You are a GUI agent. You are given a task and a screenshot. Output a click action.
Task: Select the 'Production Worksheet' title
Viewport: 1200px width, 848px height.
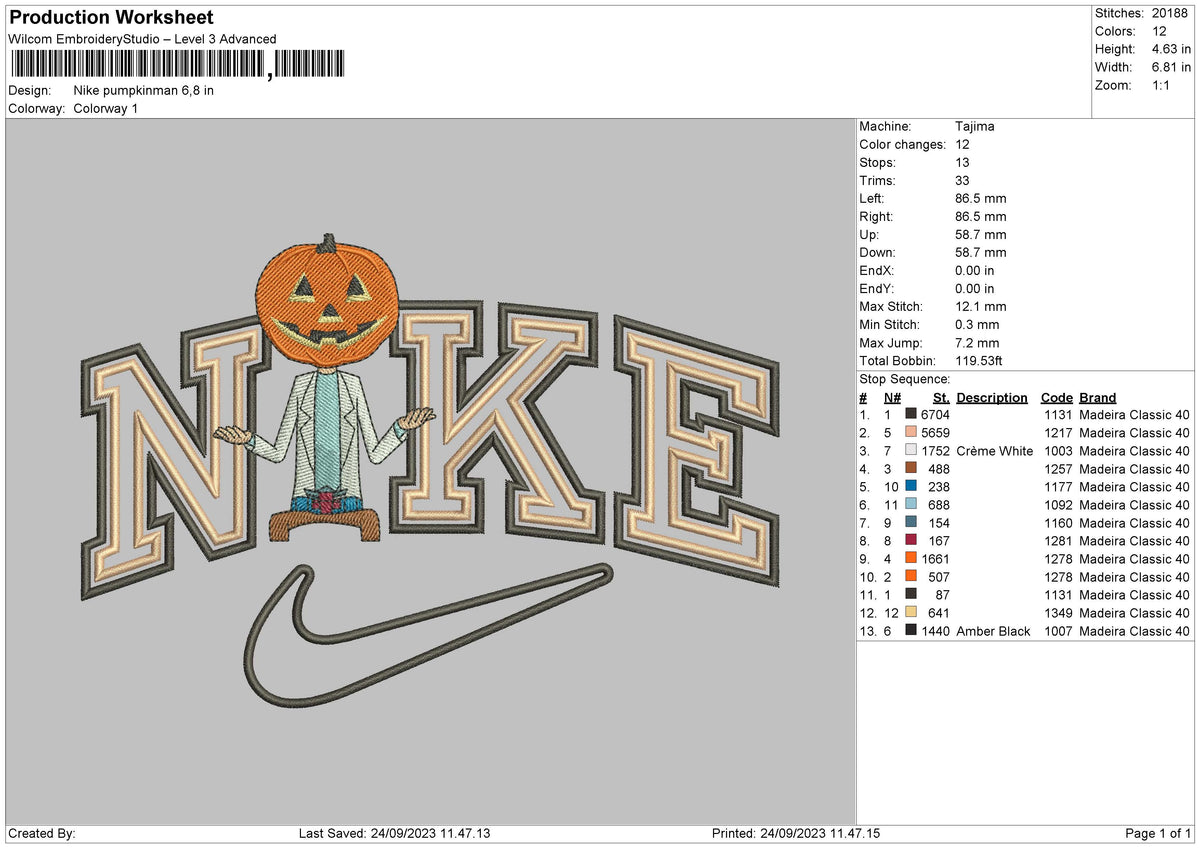pyautogui.click(x=111, y=18)
